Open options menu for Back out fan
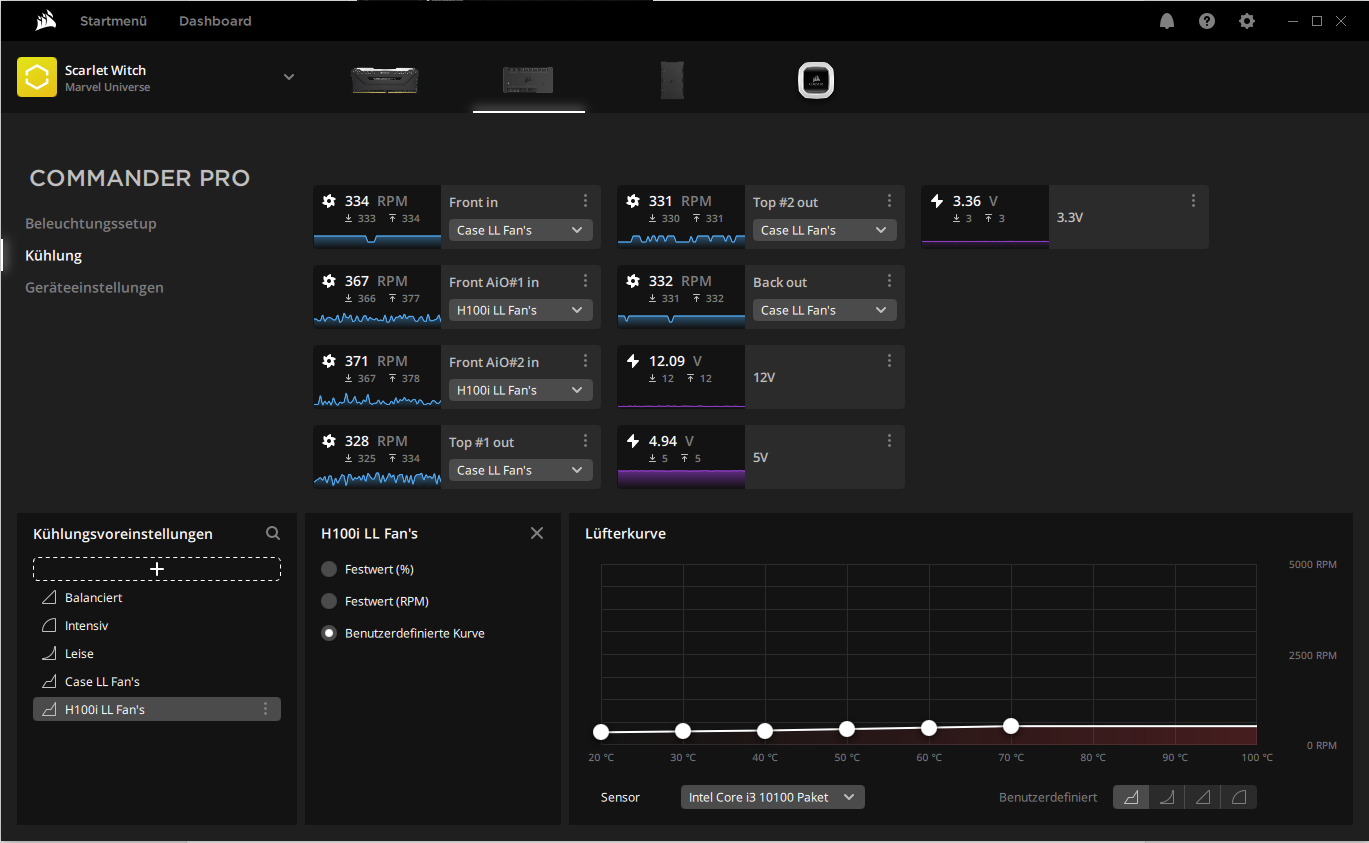The width and height of the screenshot is (1369, 843). pyautogui.click(x=889, y=281)
